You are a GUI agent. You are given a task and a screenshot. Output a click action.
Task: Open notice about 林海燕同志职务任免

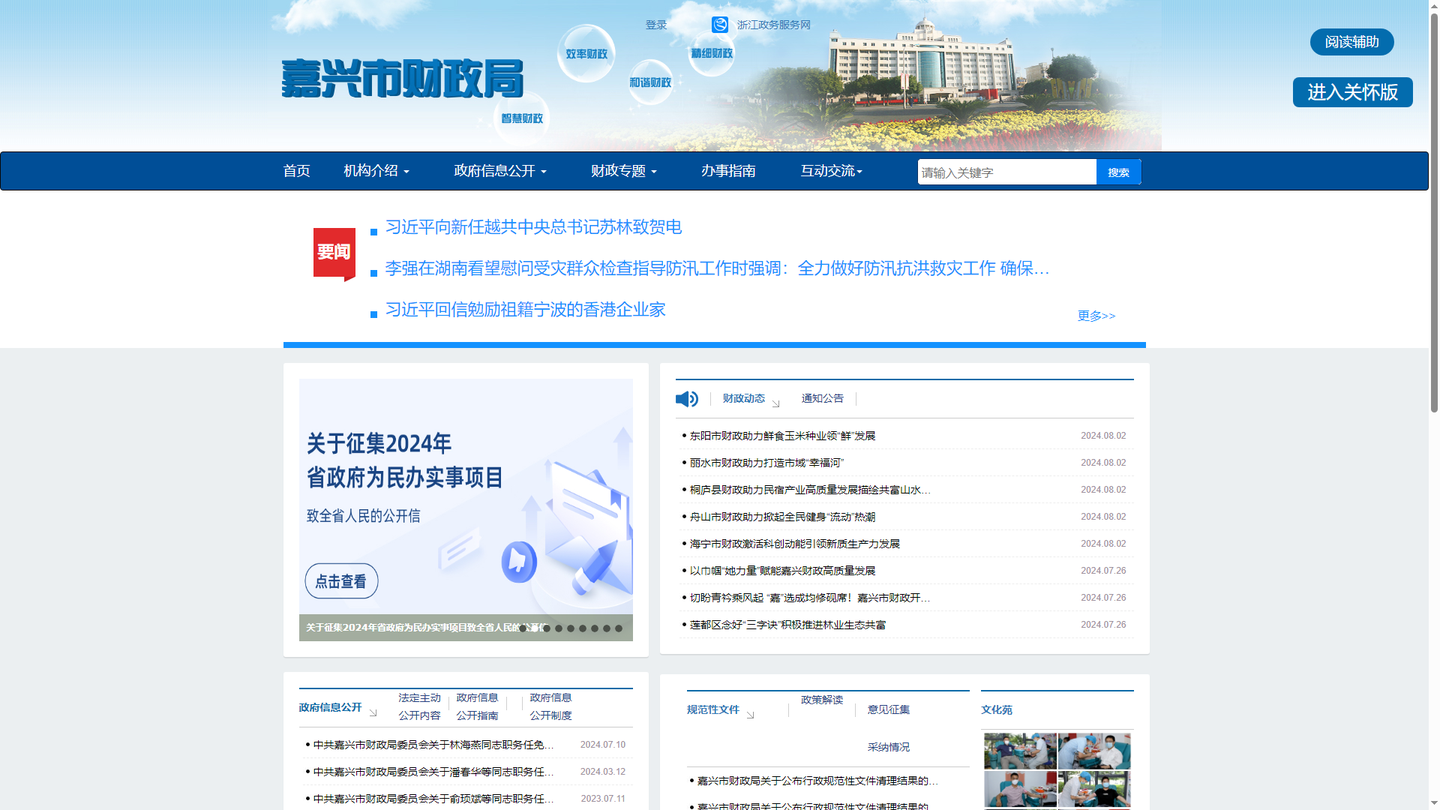433,745
